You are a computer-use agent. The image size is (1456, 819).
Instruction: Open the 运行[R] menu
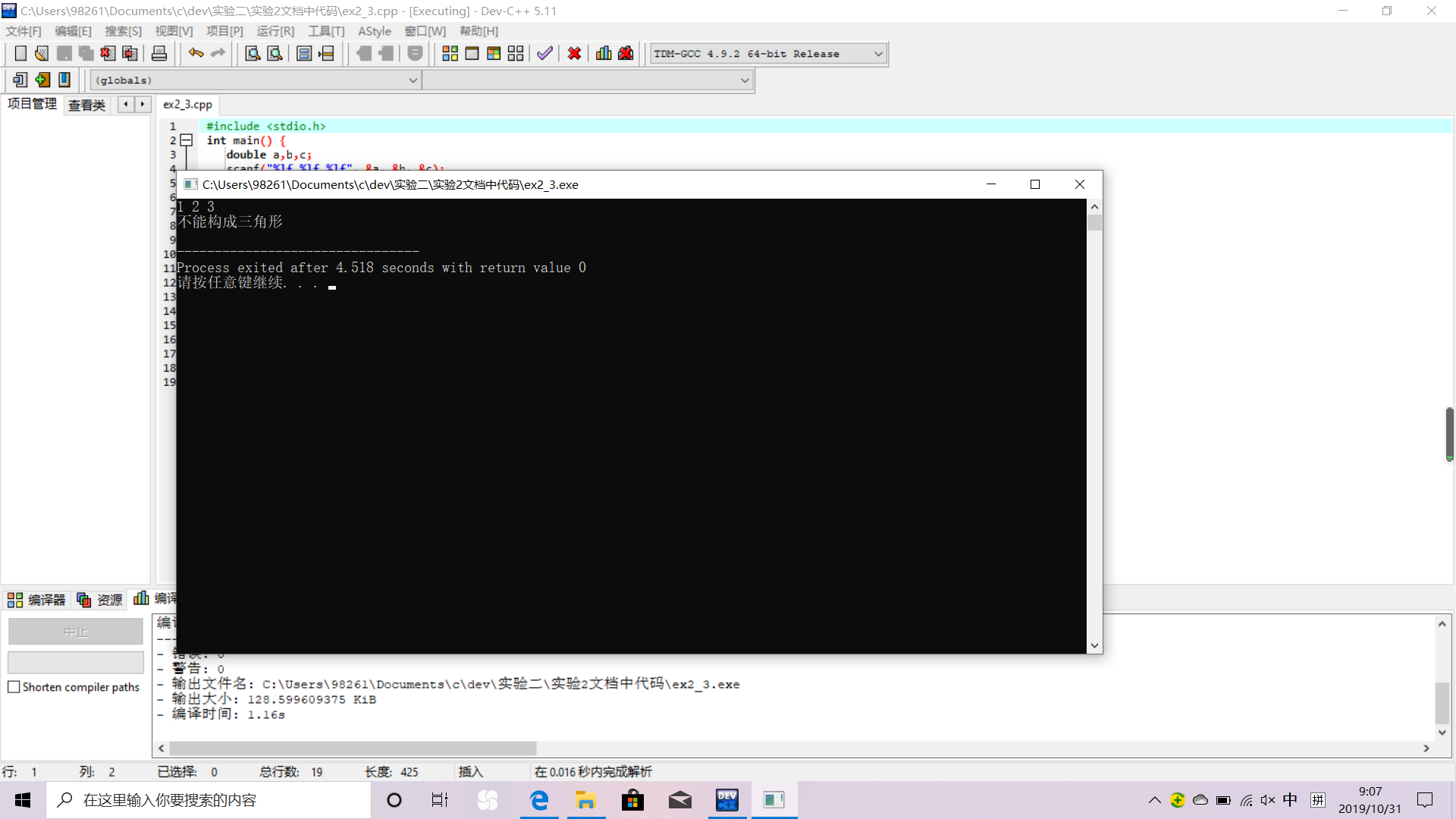pyautogui.click(x=275, y=31)
